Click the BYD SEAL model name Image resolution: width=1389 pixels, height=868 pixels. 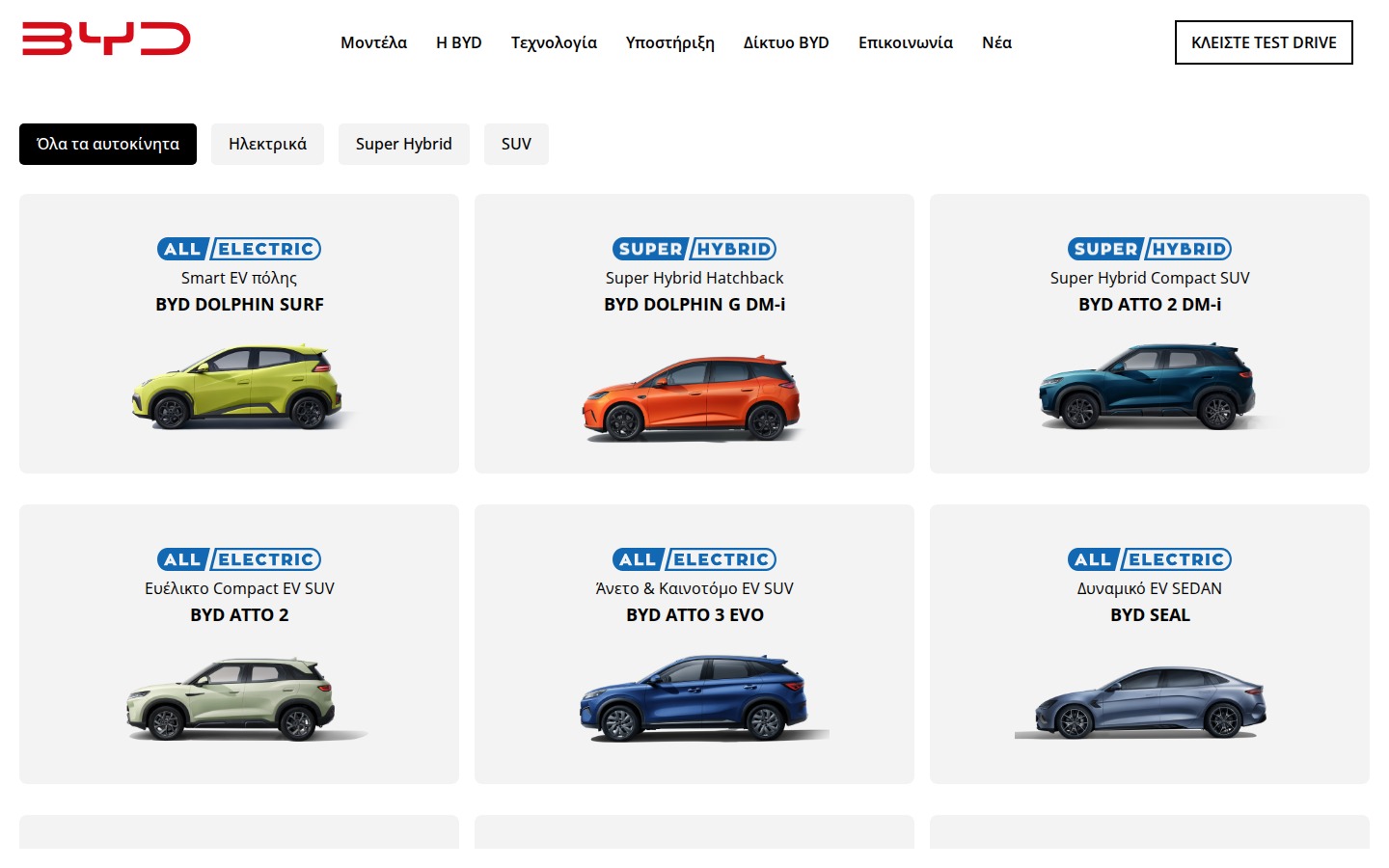pyautogui.click(x=1150, y=614)
